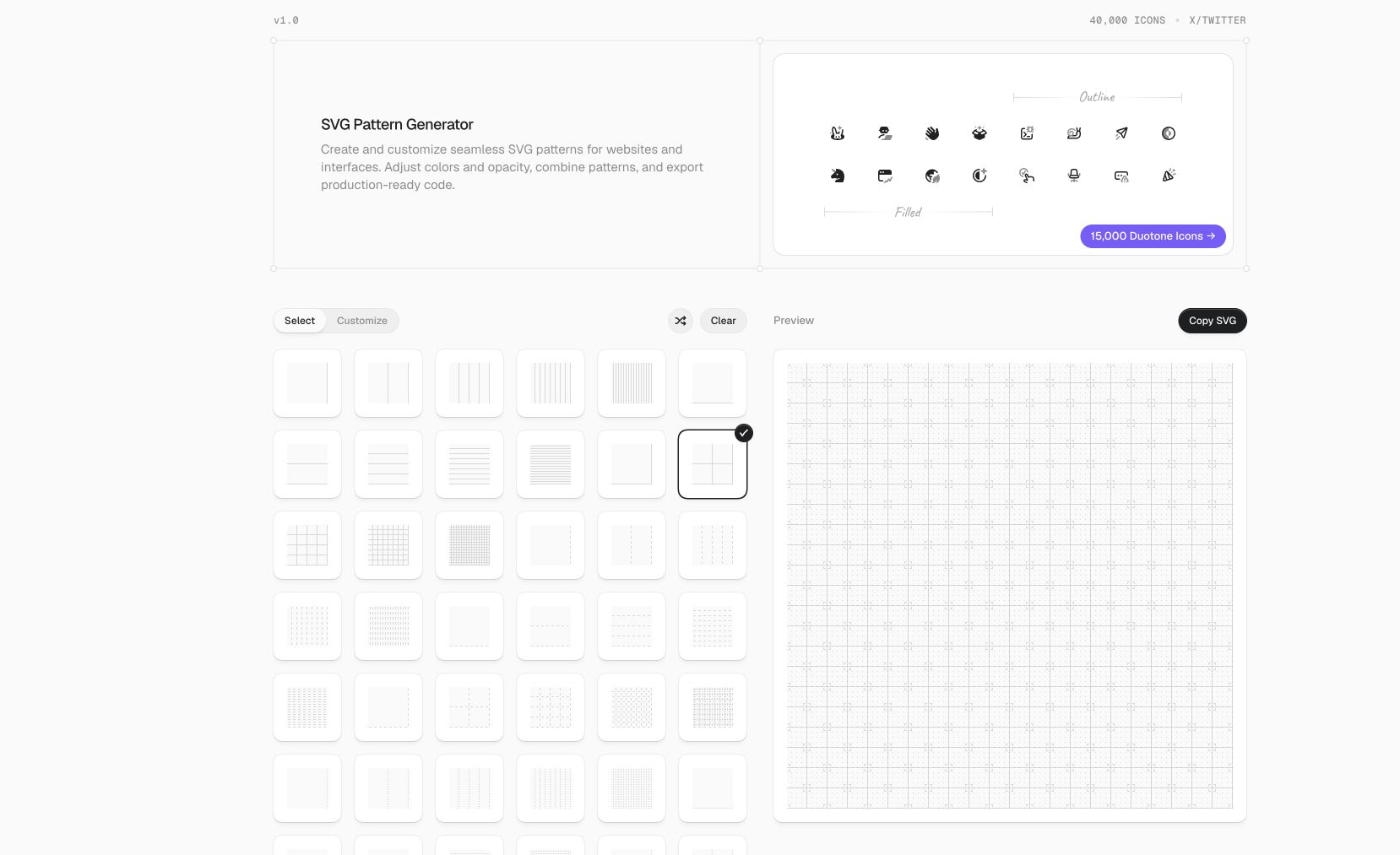Switch to the Select tab
The height and width of the screenshot is (855, 1400).
point(300,321)
